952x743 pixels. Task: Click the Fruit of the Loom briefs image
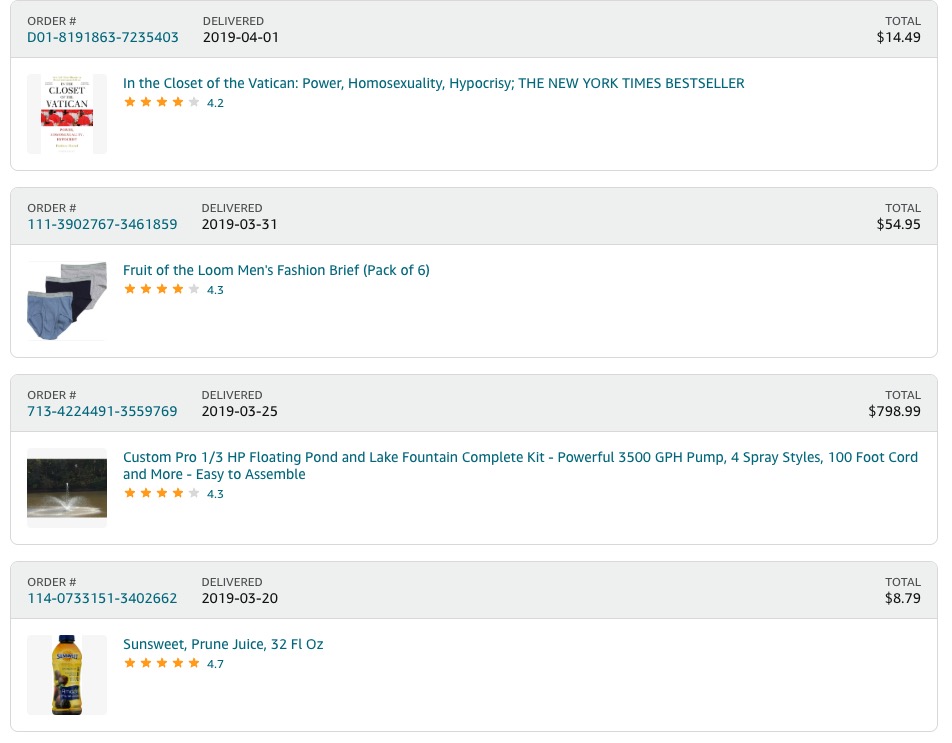(x=67, y=301)
